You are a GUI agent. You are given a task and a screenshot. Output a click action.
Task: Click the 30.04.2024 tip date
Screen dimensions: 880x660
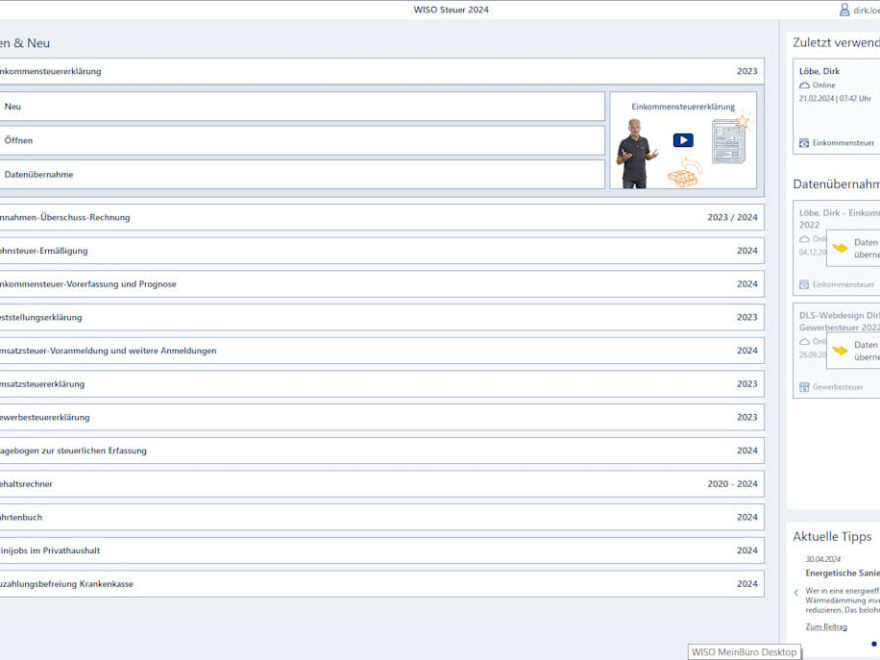(x=823, y=559)
